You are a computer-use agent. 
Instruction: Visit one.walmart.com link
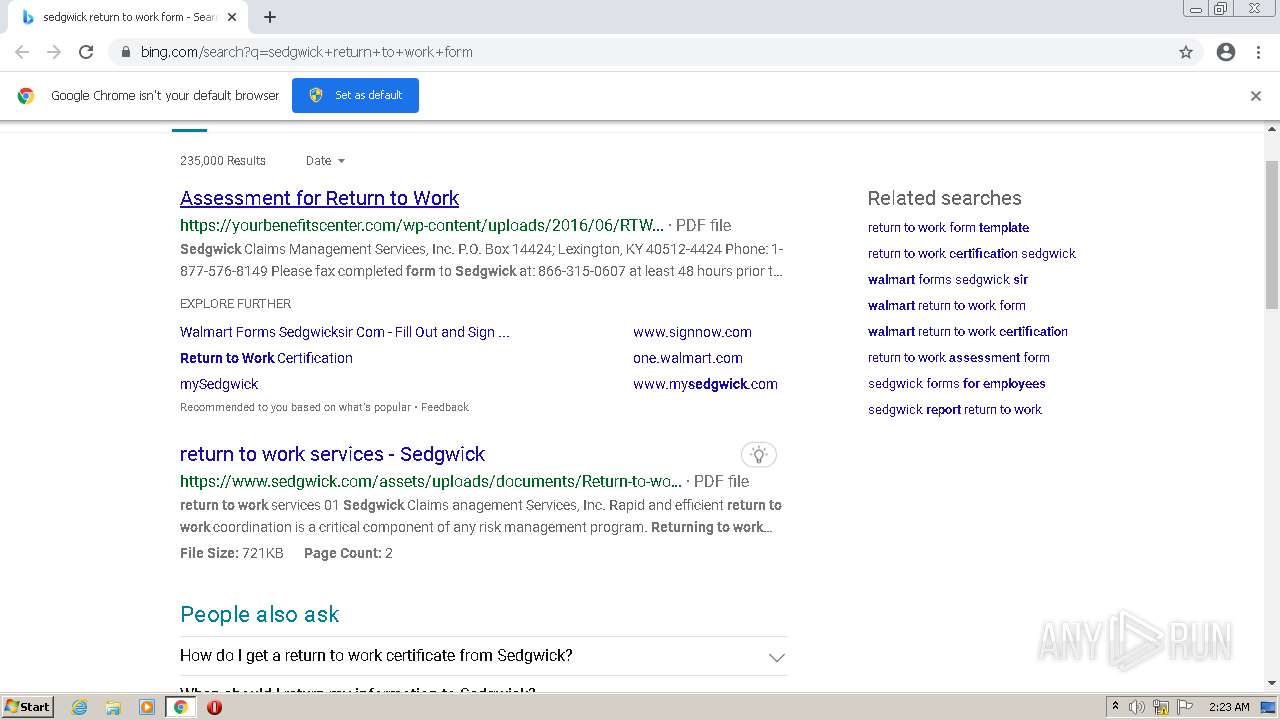(688, 358)
